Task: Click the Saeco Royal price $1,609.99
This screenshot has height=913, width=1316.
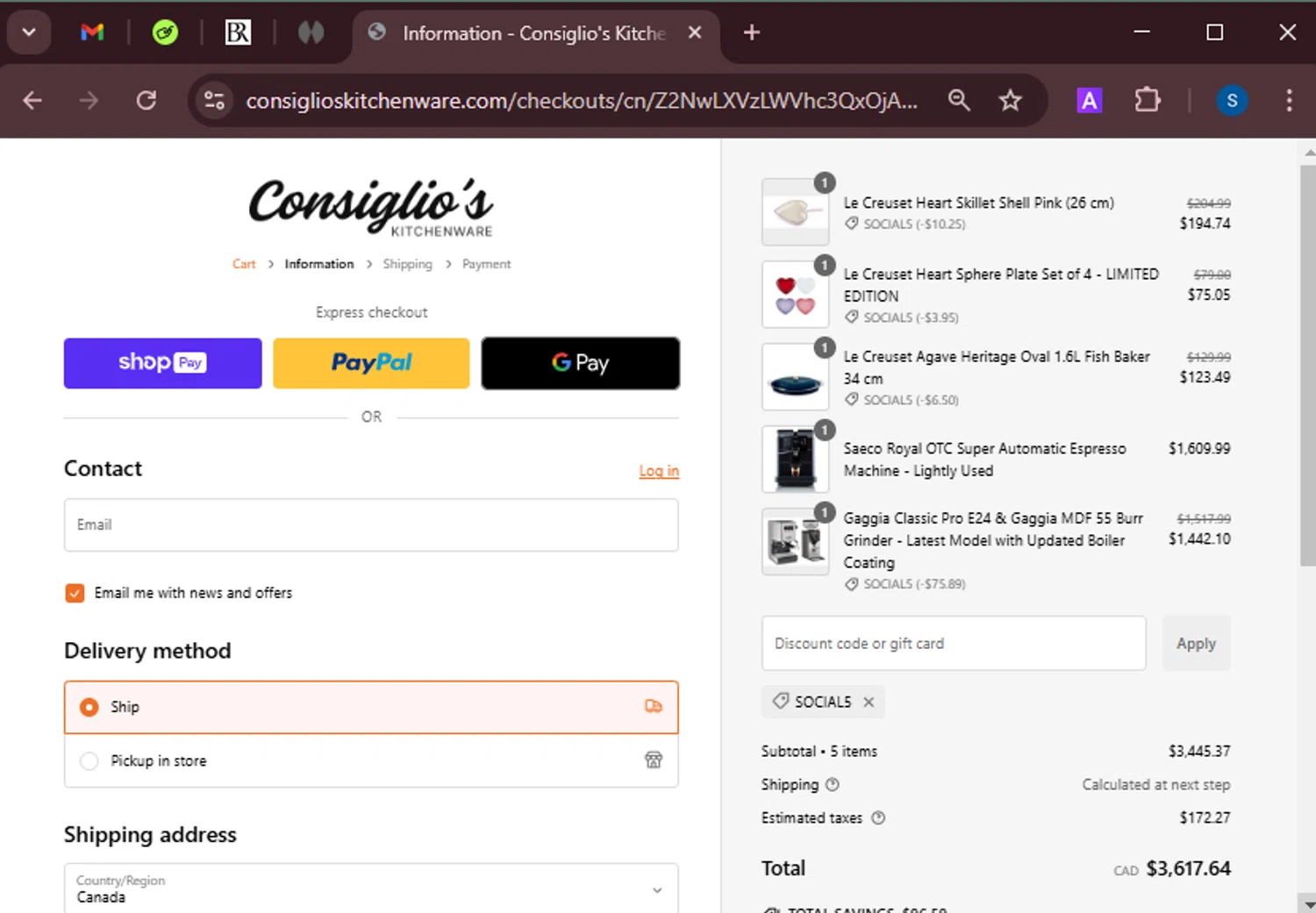Action: tap(1199, 448)
